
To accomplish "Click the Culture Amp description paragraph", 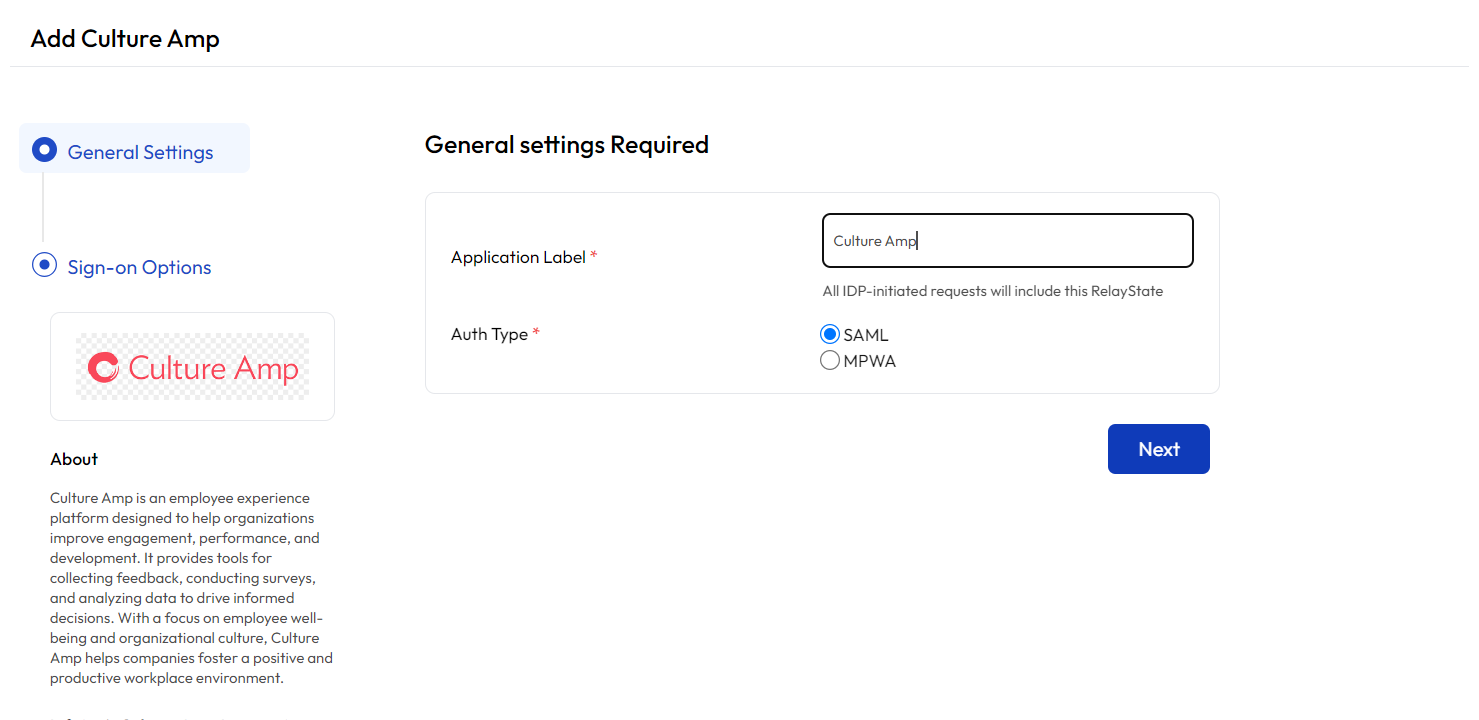I will (191, 588).
